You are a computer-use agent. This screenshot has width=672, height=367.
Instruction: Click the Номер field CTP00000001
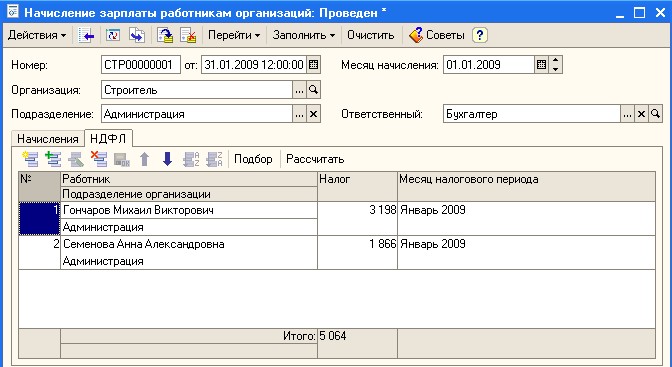(141, 65)
